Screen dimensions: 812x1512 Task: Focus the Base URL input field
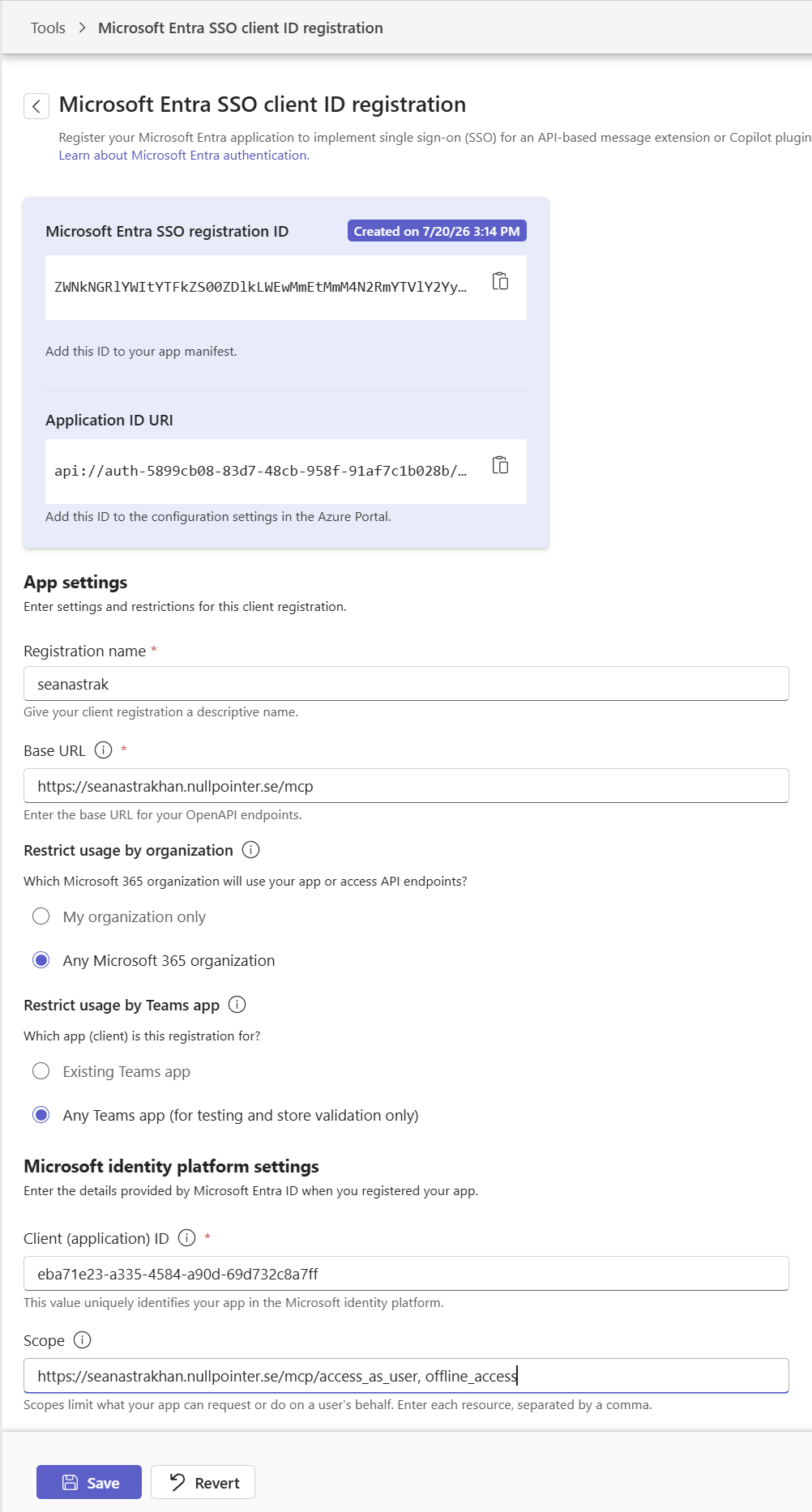406,786
